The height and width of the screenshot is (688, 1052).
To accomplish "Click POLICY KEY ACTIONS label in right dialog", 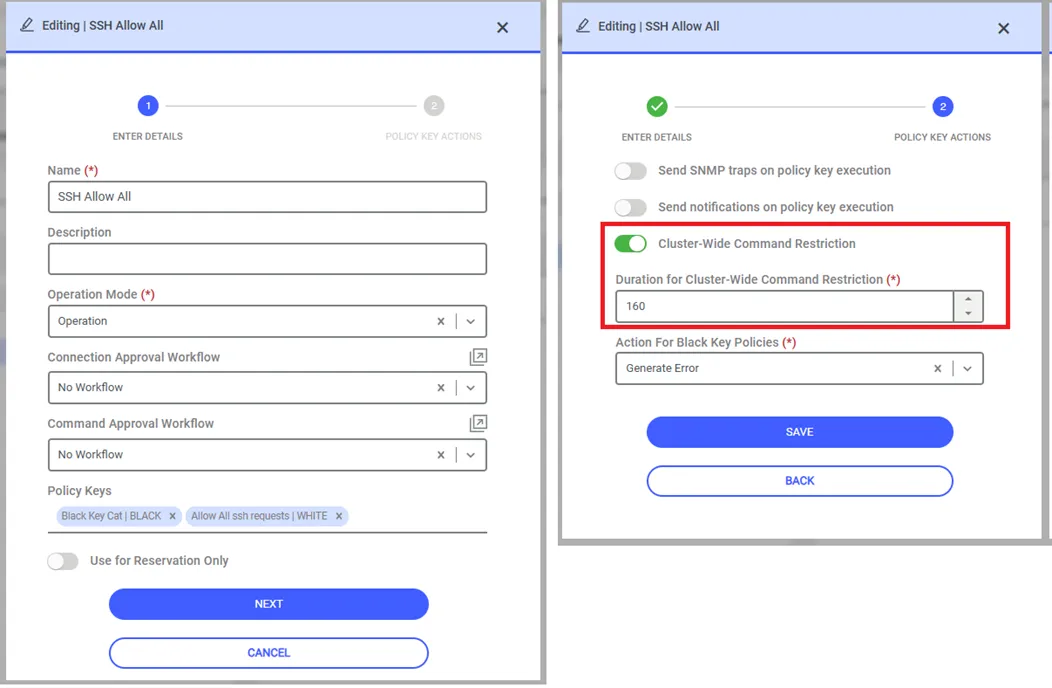I will click(x=943, y=137).
